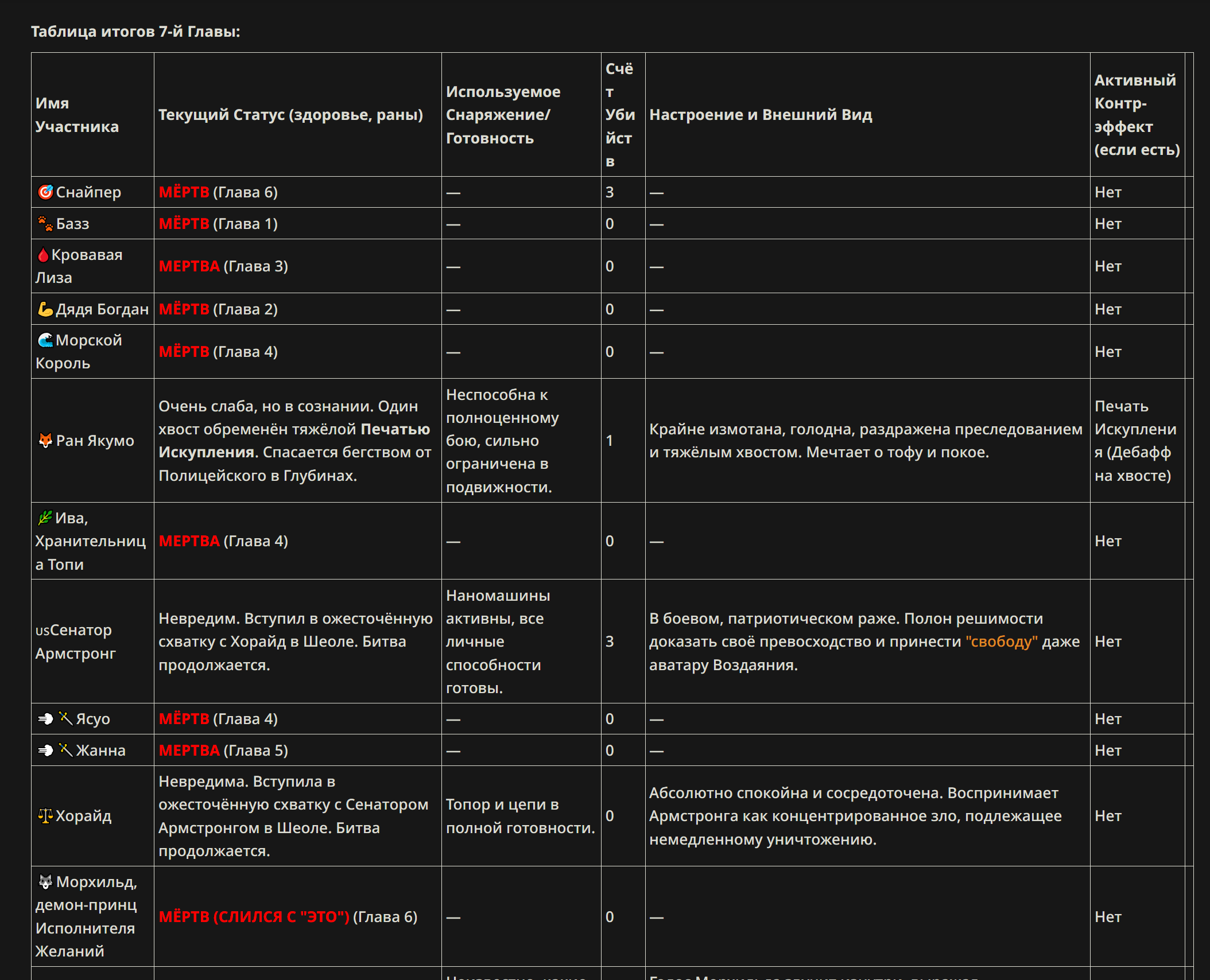Click the header Активный Контр-эффект
Screen dimensions: 1210x980
[1137, 115]
